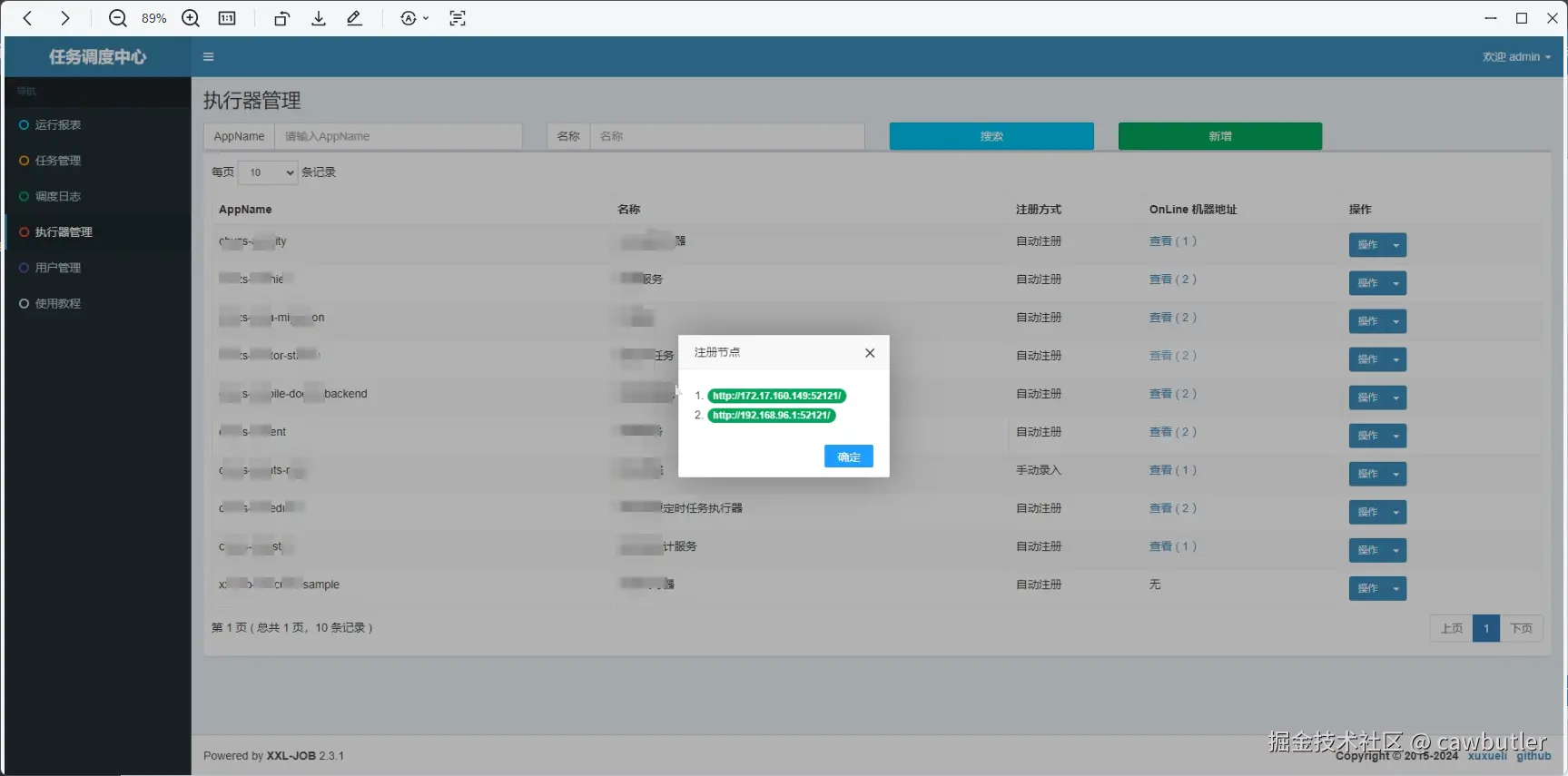Close the 注册节点 dialog with X
Image resolution: width=1568 pixels, height=776 pixels.
coord(870,353)
